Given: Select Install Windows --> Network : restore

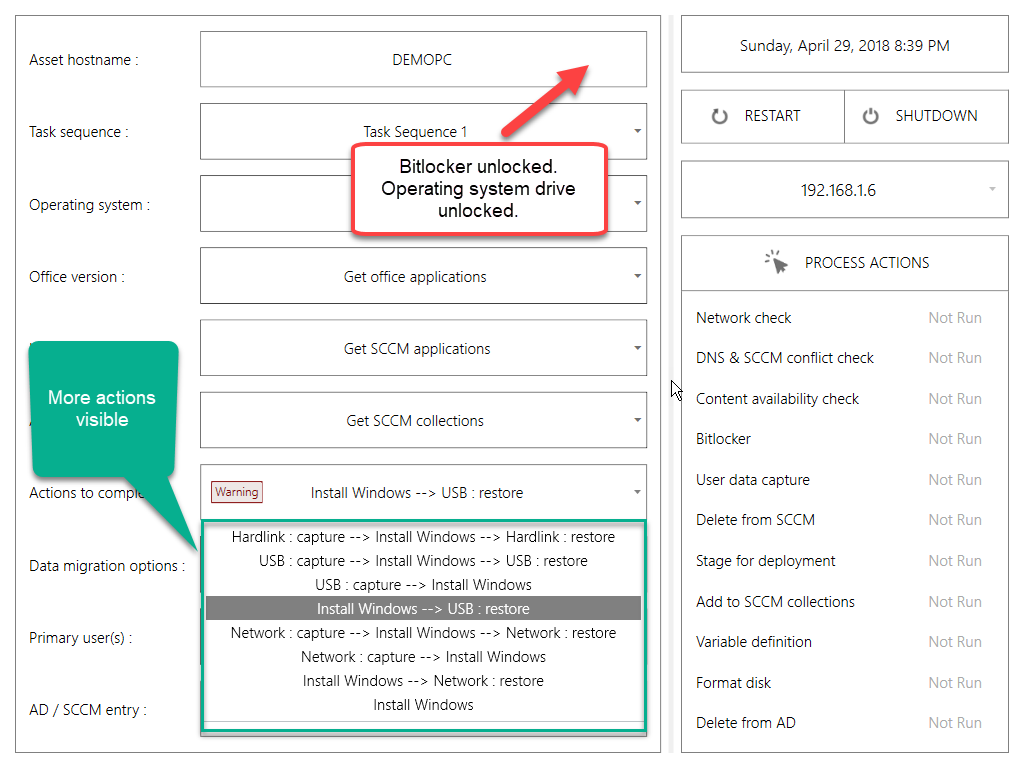Looking at the screenshot, I should pyautogui.click(x=423, y=681).
